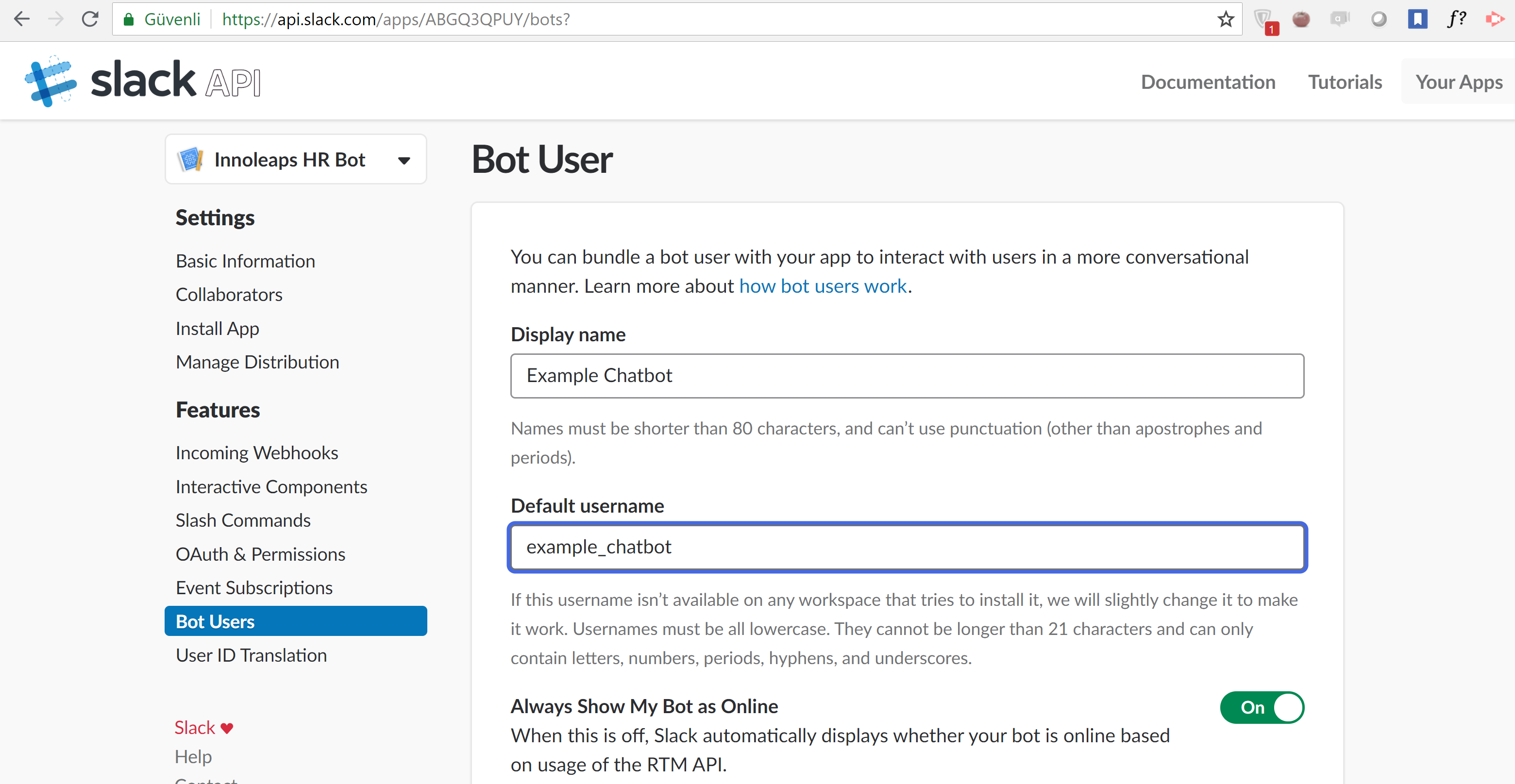1515x784 pixels.
Task: Open the Your Apps menu
Action: pyautogui.click(x=1459, y=82)
